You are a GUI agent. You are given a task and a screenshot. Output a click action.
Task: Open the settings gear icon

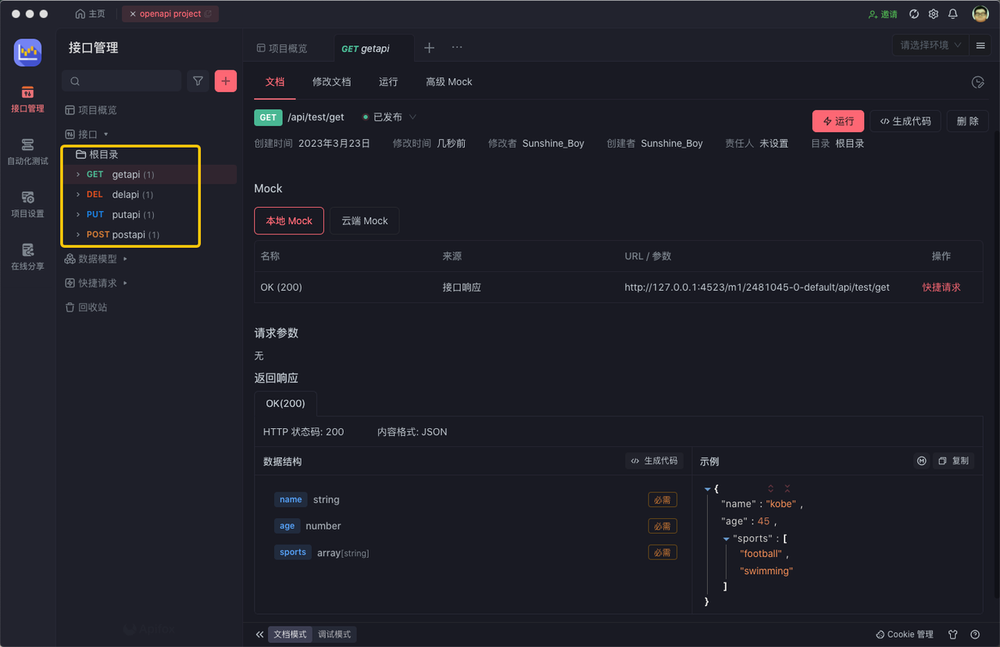(933, 13)
